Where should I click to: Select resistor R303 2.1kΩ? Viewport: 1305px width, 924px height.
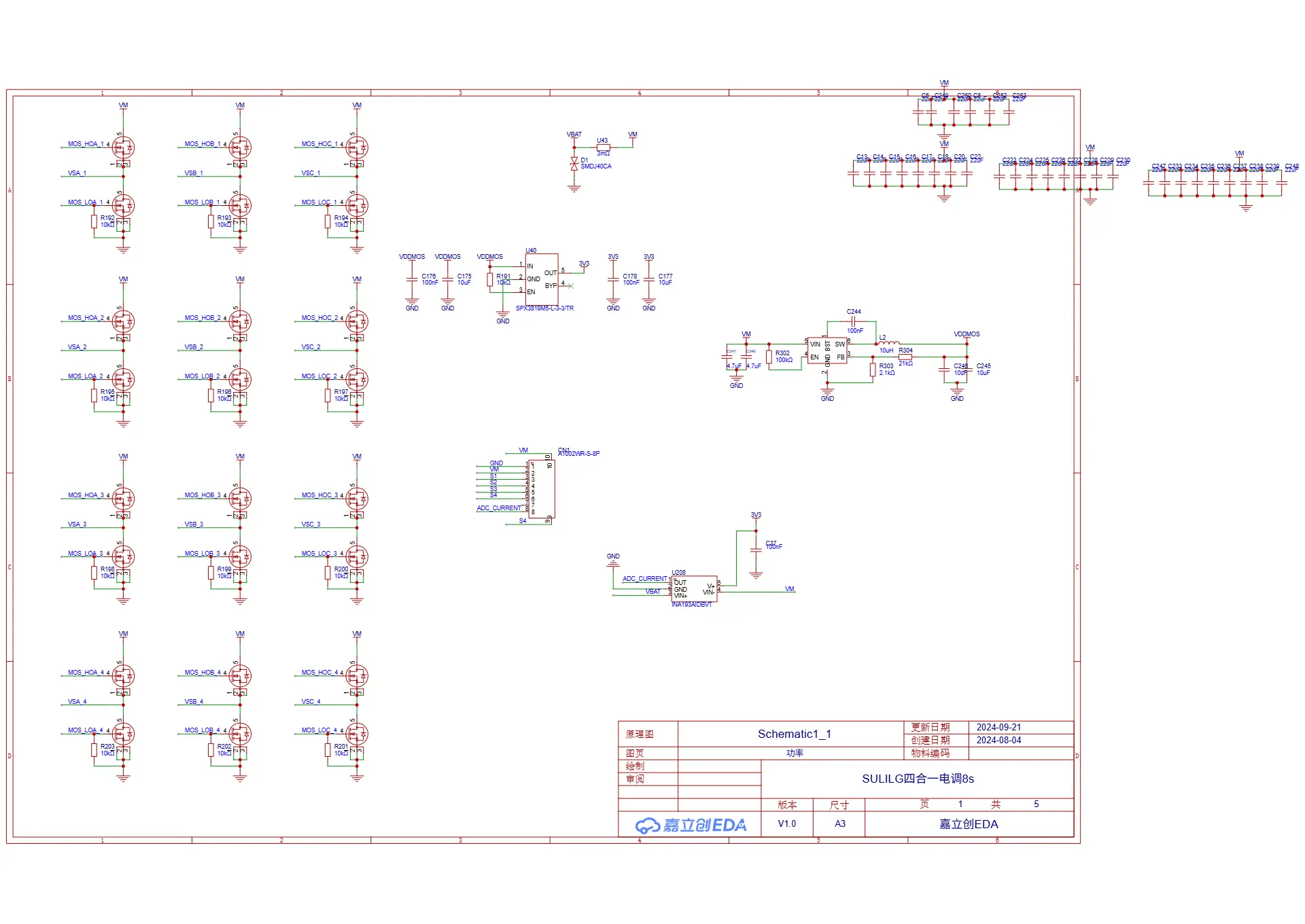pos(873,370)
